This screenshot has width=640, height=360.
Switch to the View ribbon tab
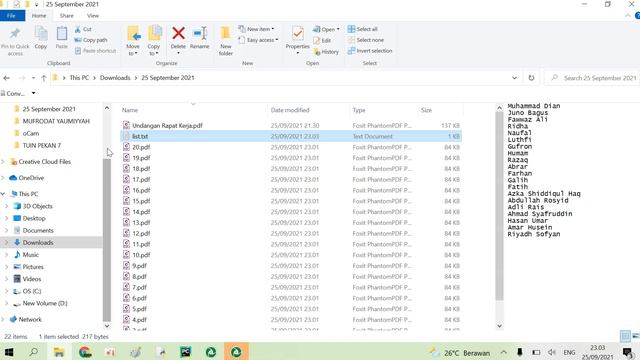93,16
